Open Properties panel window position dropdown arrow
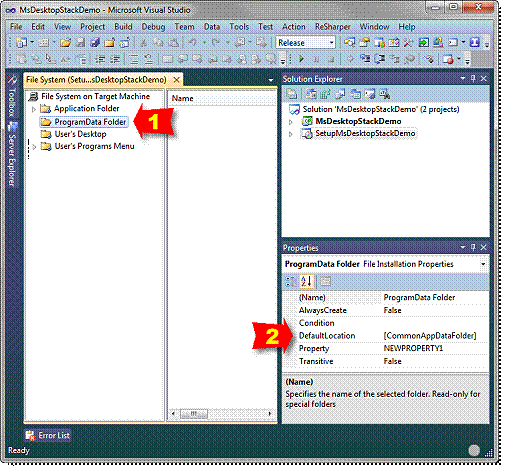Image resolution: width=509 pixels, height=473 pixels. (463, 247)
